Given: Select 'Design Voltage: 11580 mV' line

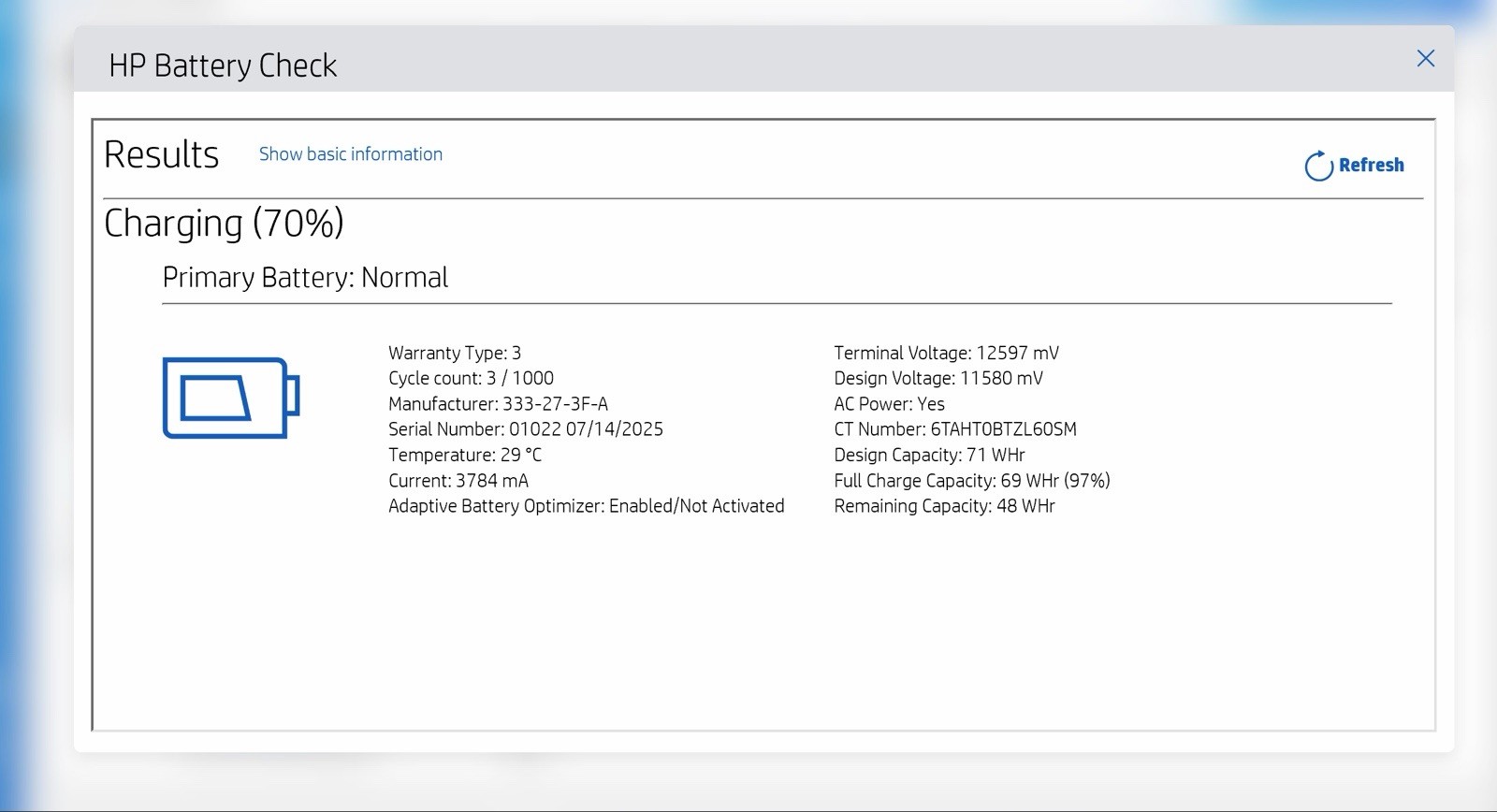Looking at the screenshot, I should (938, 378).
